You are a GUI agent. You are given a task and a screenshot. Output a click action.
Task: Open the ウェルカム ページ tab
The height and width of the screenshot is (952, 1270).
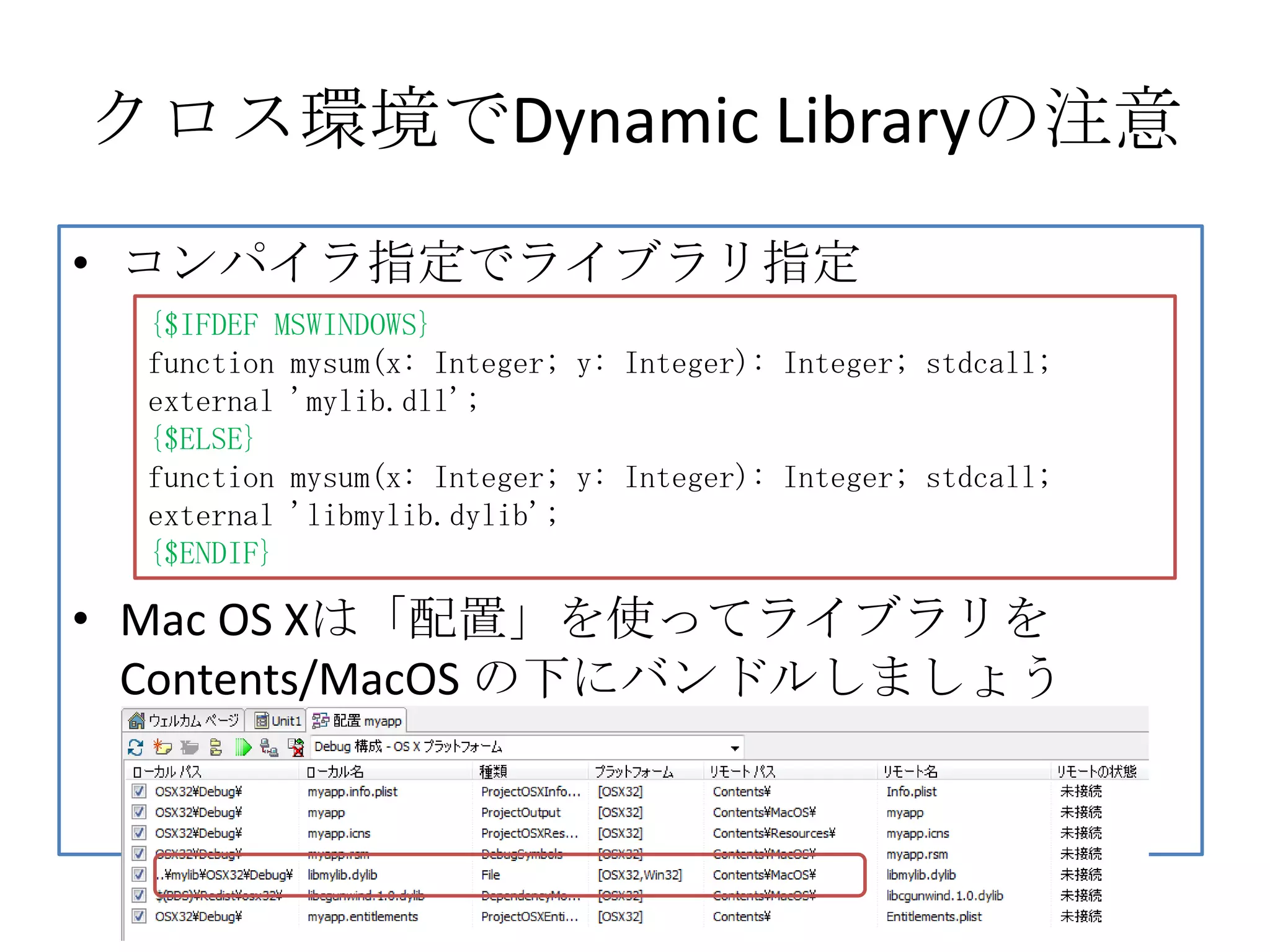point(184,720)
